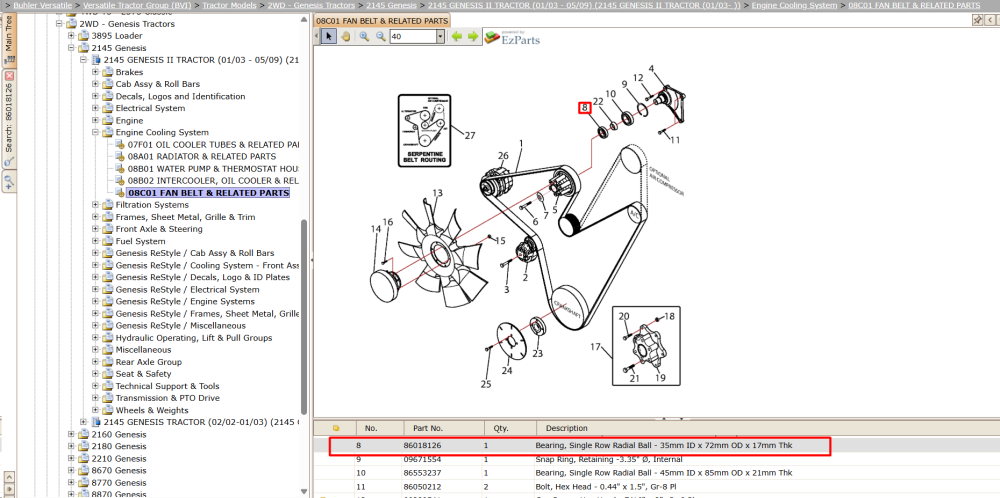Viewport: 1000px width, 498px height.
Task: Click the collapse chevron beside the pin
Action: pos(992,20)
